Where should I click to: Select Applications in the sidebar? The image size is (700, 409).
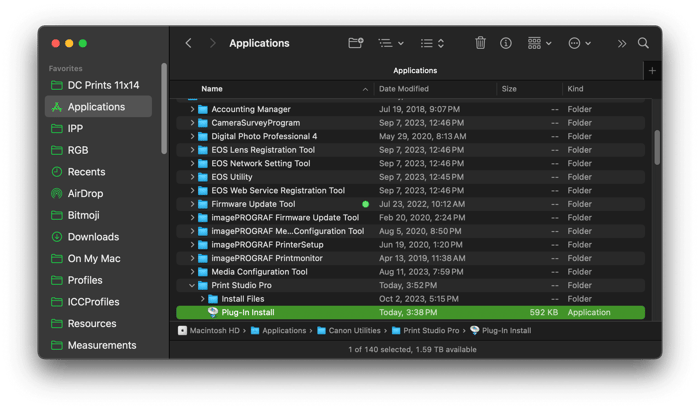coord(98,107)
